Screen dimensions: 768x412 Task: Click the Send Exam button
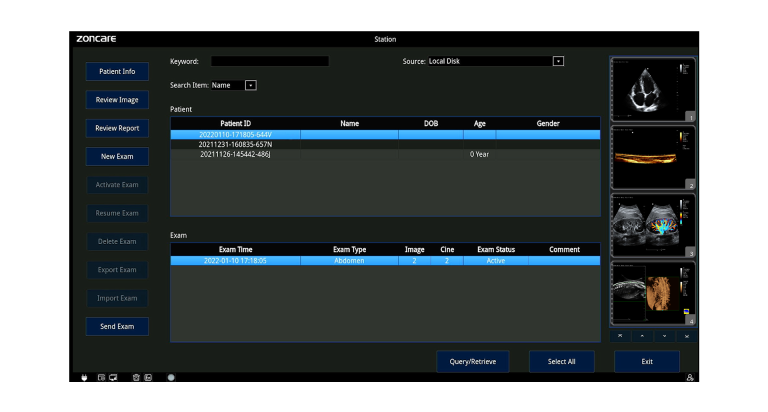(117, 326)
